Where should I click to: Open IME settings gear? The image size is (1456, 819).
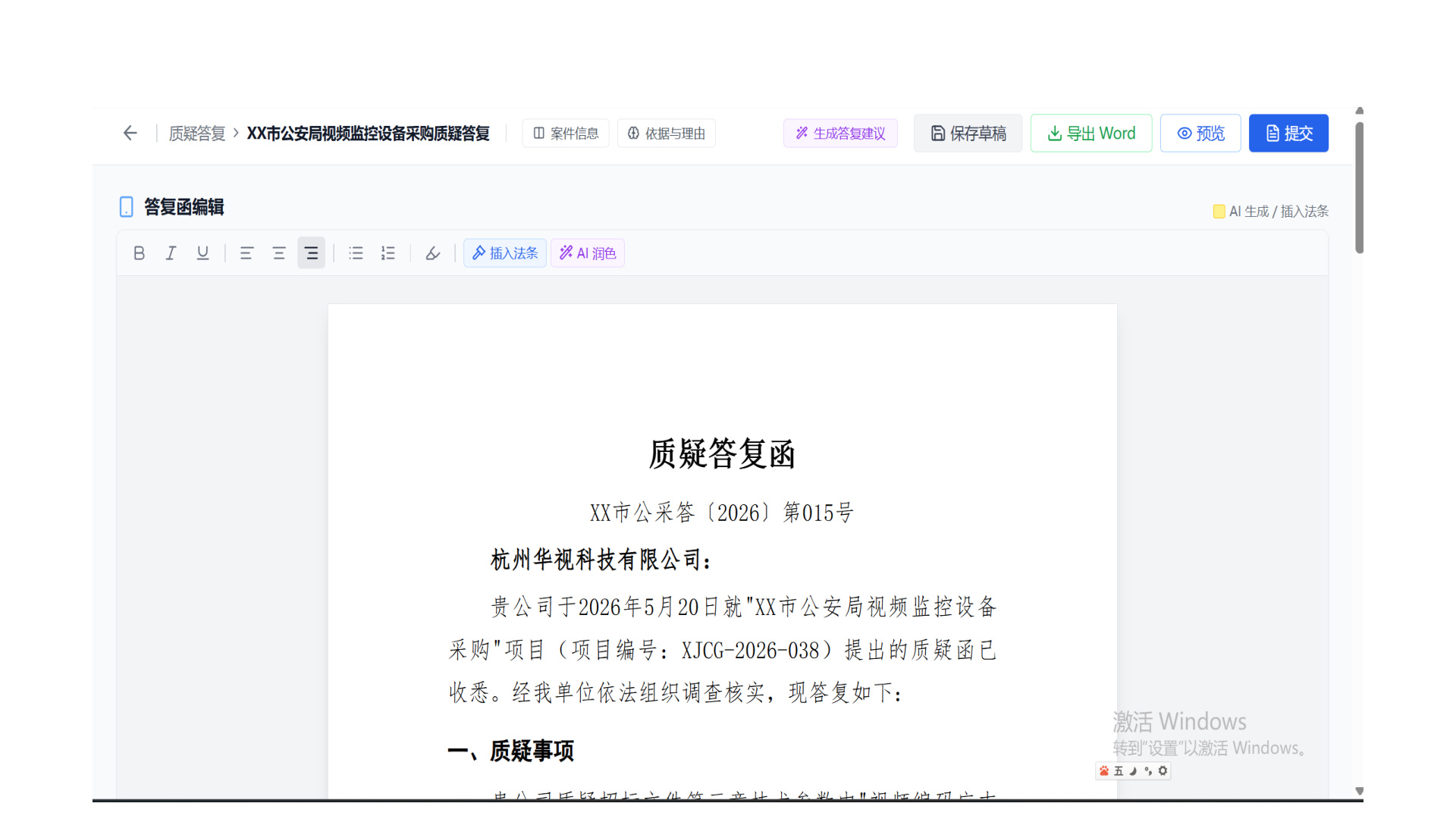point(1163,771)
